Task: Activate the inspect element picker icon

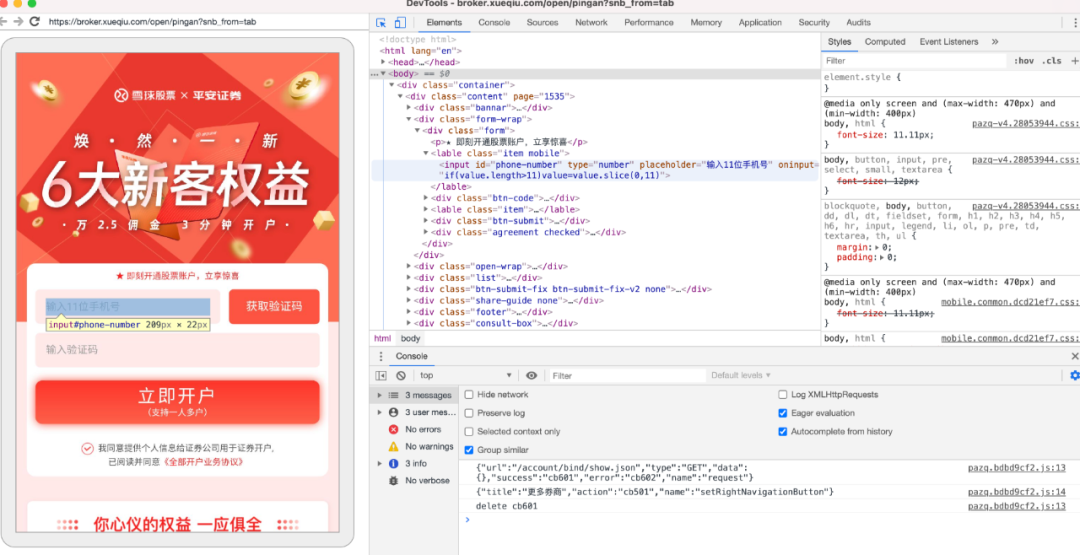Action: coord(380,23)
